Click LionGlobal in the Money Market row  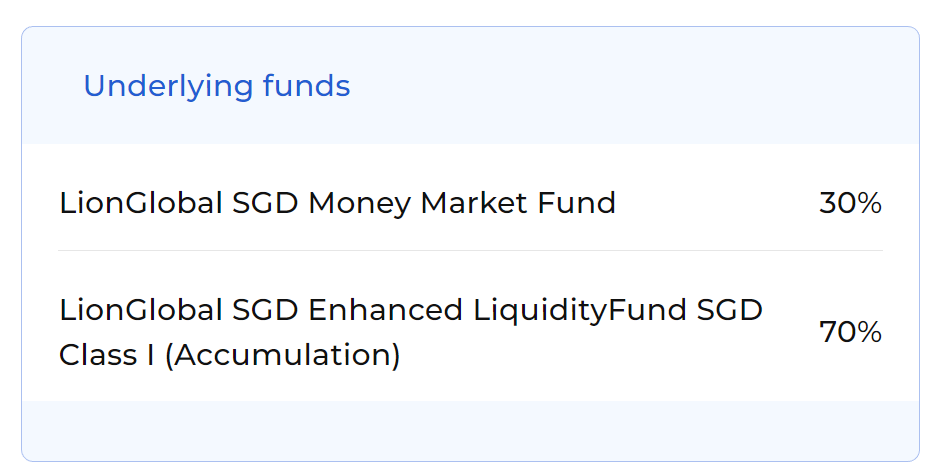(140, 203)
